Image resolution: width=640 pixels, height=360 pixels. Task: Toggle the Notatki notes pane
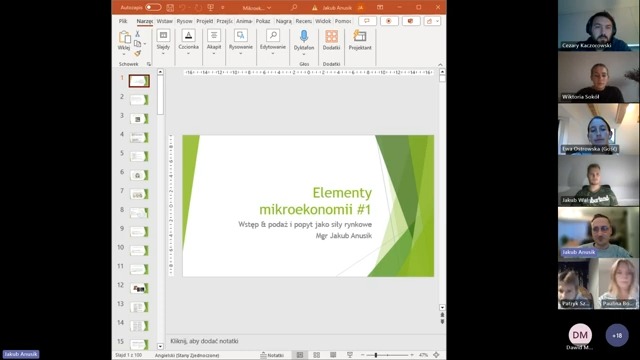click(x=272, y=355)
